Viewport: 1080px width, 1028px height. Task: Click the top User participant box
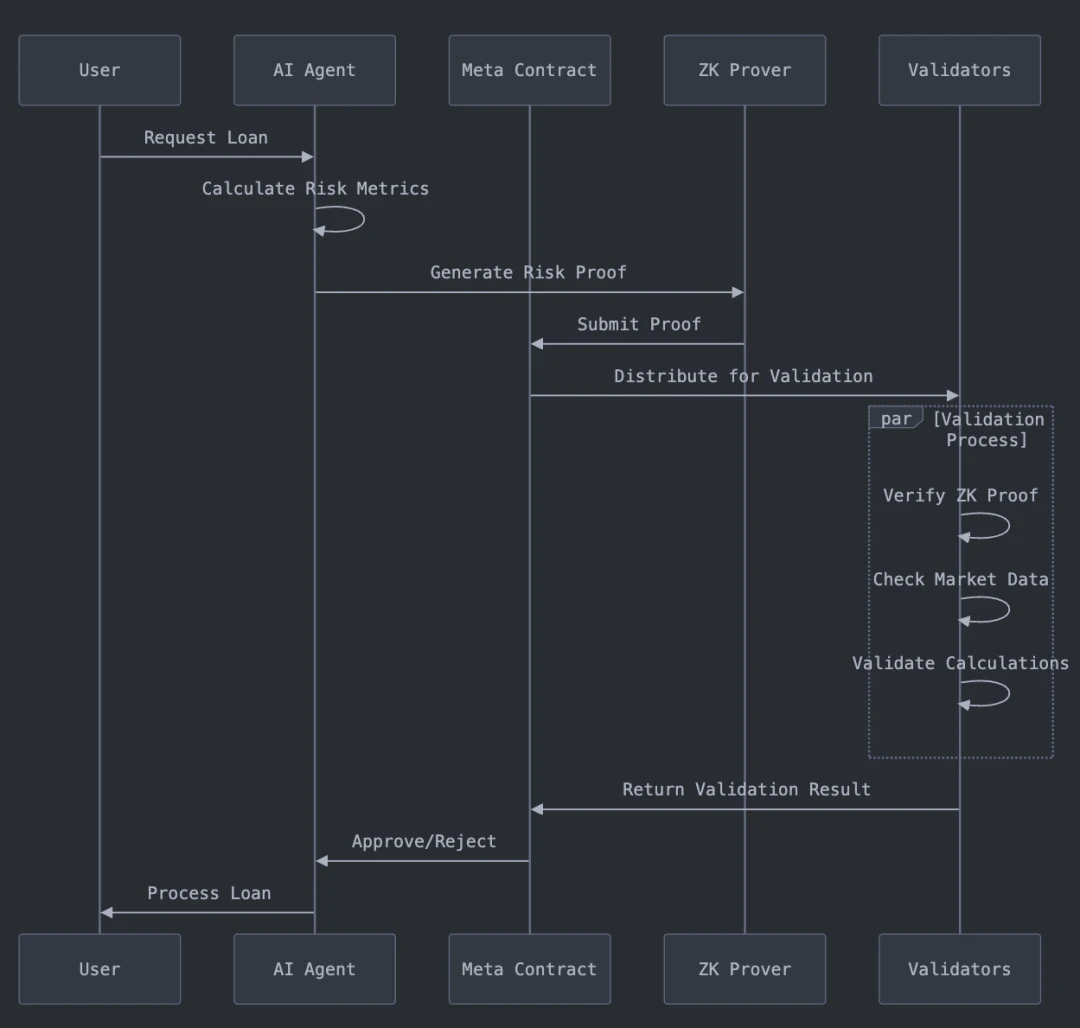tap(99, 70)
